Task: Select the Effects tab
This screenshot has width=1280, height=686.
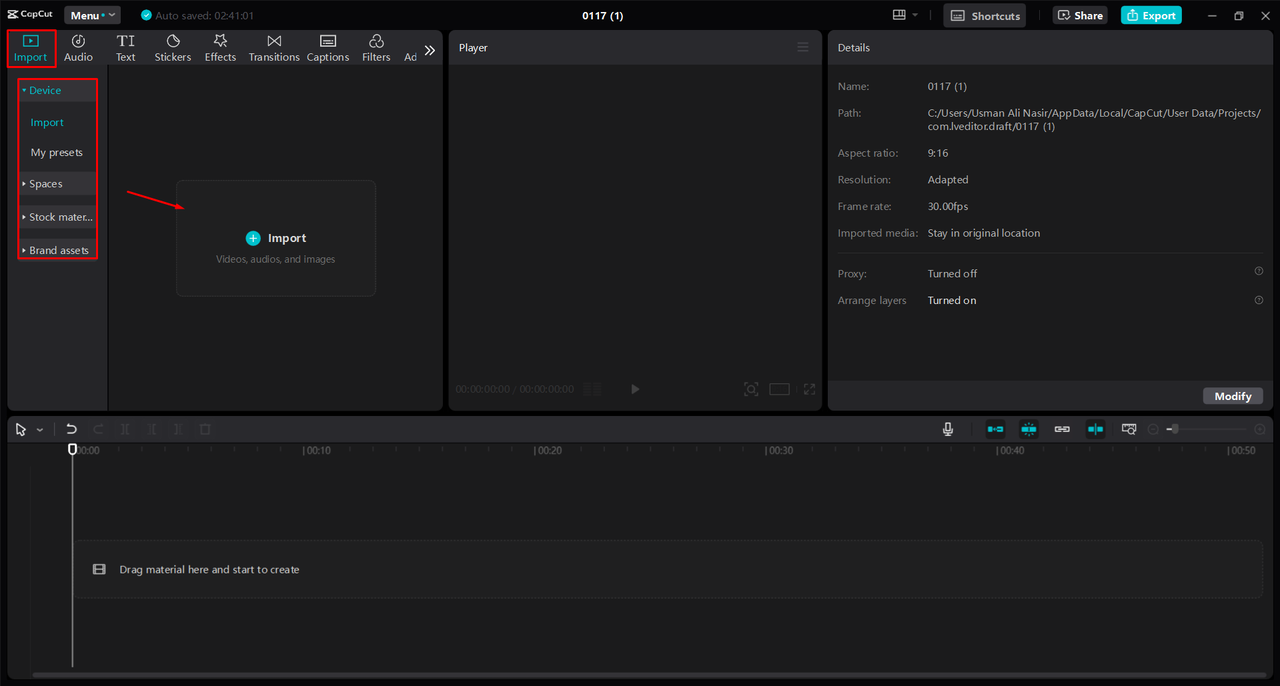Action: pos(220,48)
